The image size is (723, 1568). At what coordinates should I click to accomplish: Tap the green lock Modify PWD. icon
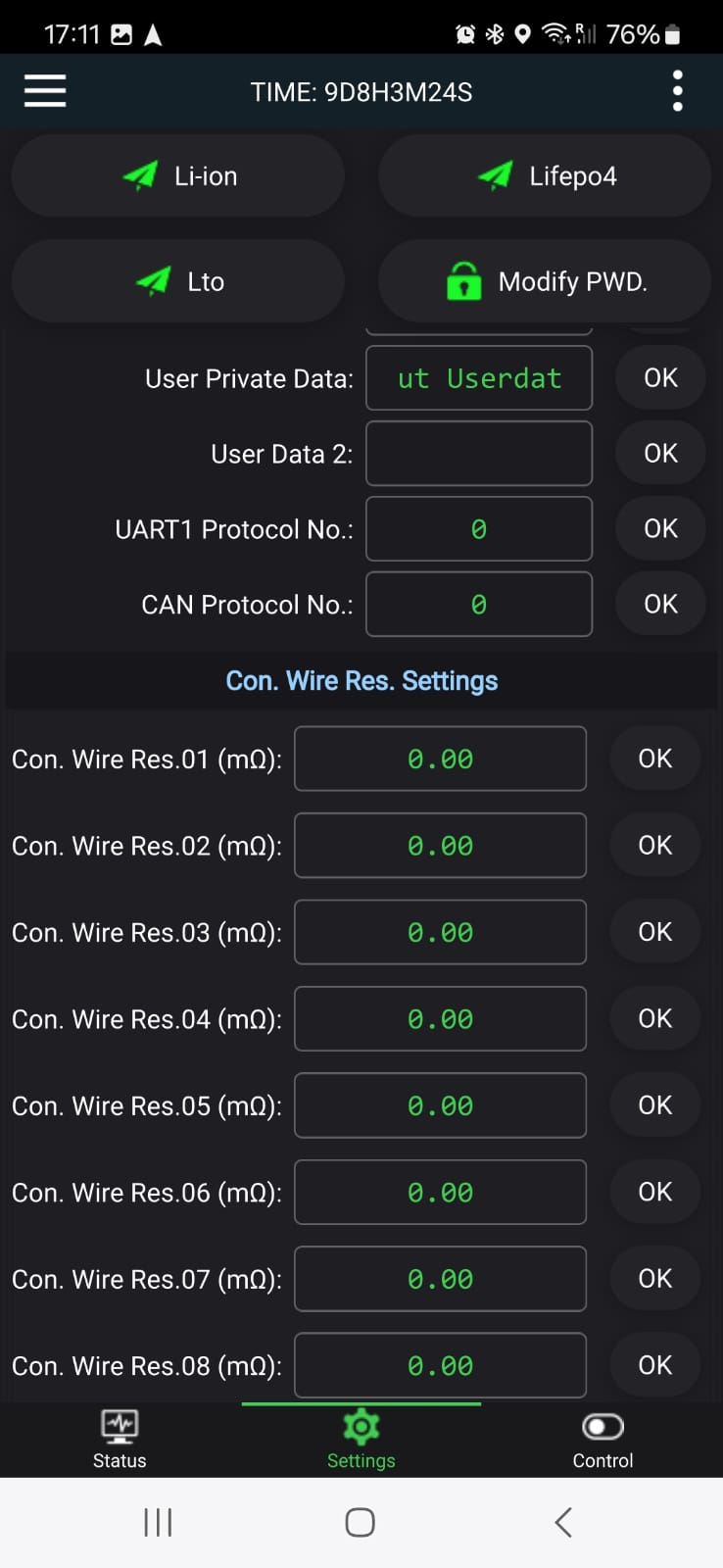pos(464,281)
